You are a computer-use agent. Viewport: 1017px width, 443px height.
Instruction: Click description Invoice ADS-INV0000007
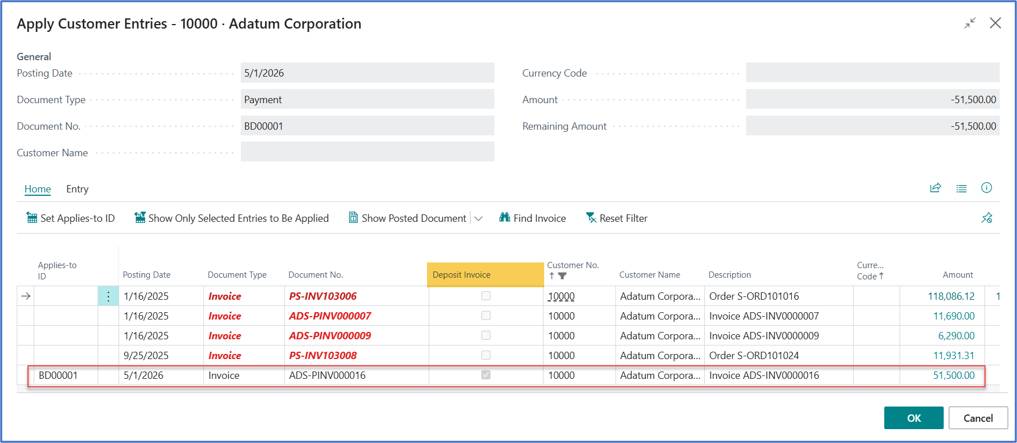pos(764,316)
